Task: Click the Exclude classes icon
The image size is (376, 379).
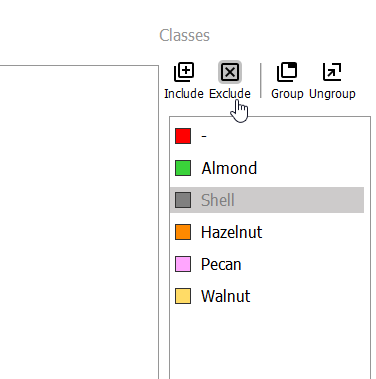Action: pos(230,72)
